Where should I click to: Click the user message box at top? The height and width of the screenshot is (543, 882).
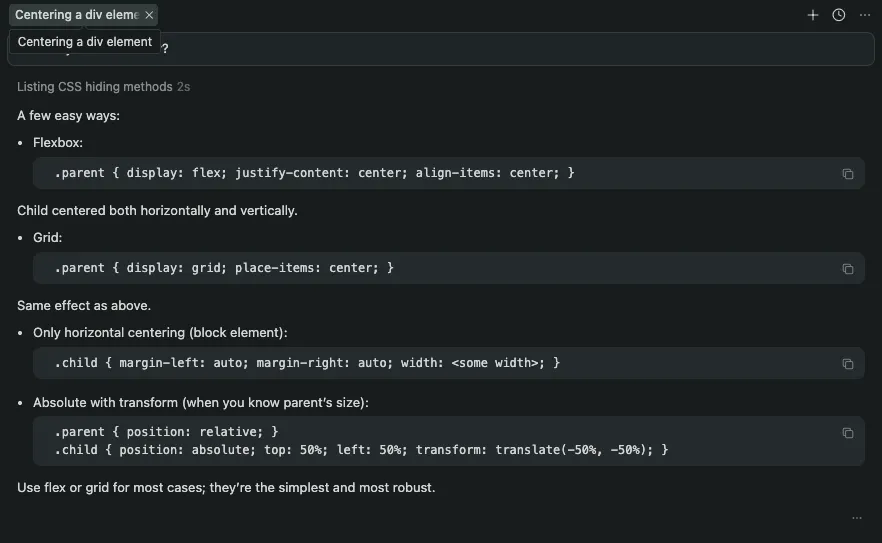pos(500,50)
